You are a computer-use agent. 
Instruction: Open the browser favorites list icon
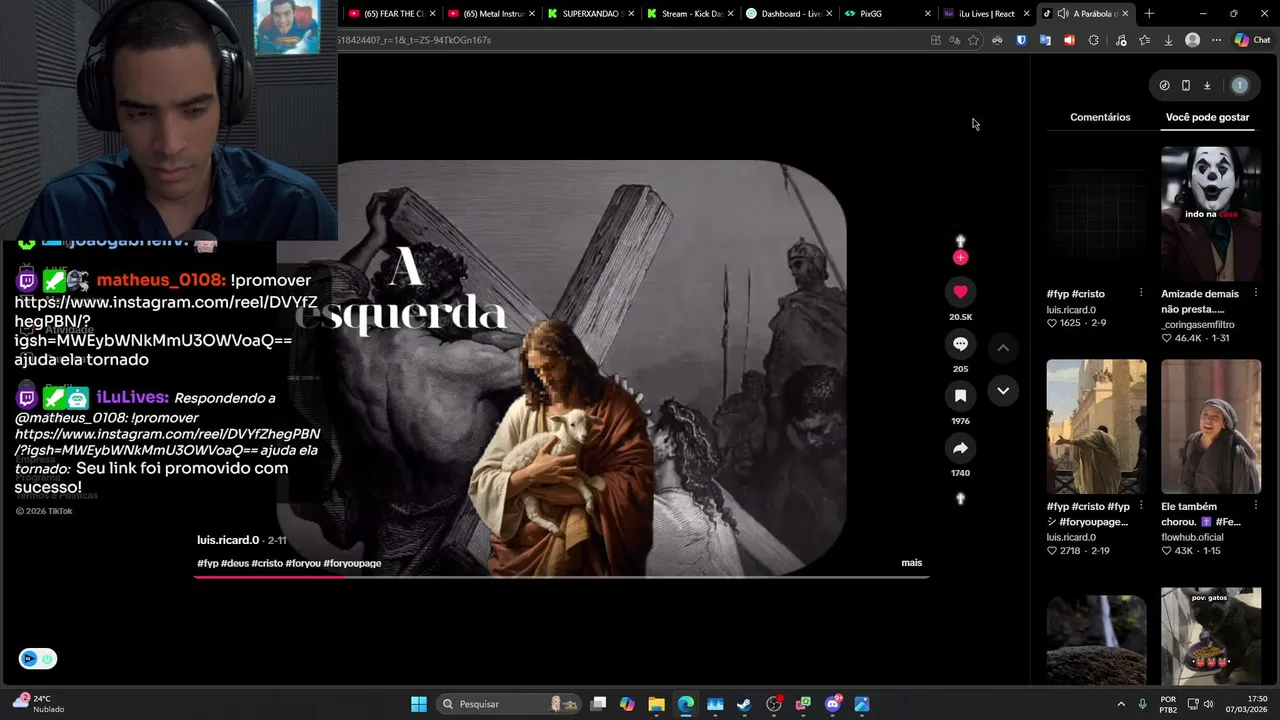point(1144,40)
